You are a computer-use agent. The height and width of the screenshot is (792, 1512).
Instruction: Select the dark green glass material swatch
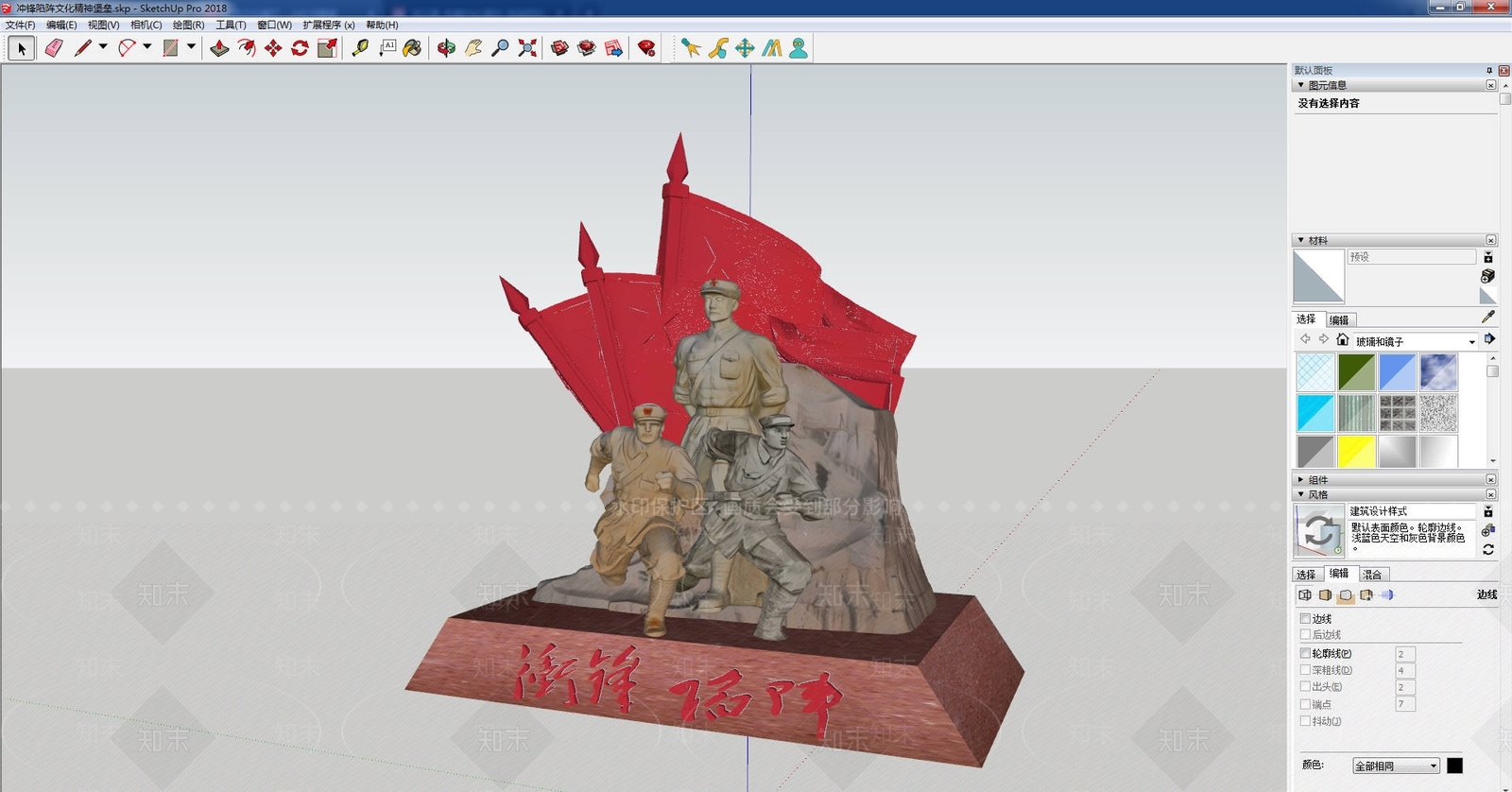pos(1356,372)
